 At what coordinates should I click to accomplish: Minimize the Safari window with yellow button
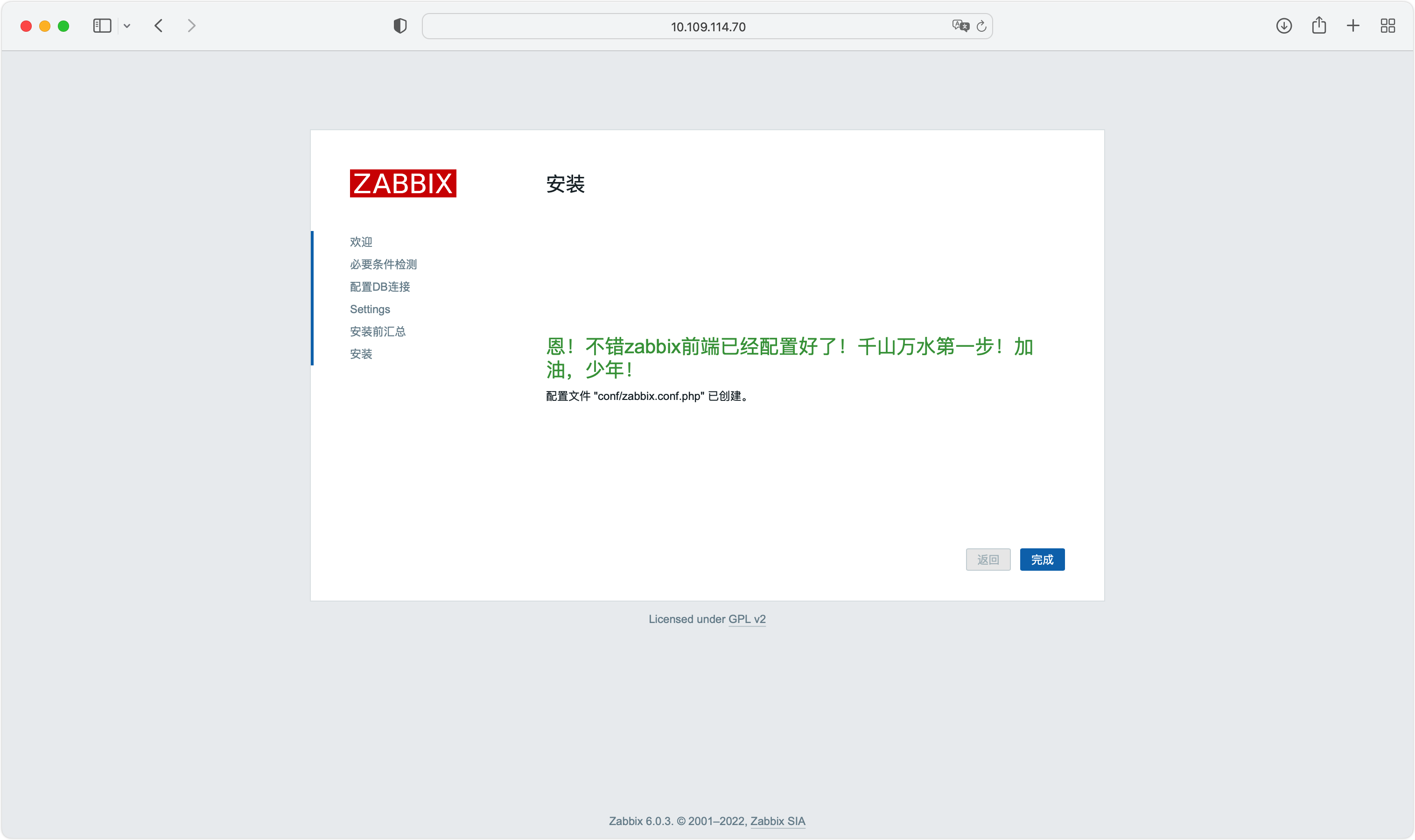pyautogui.click(x=45, y=26)
